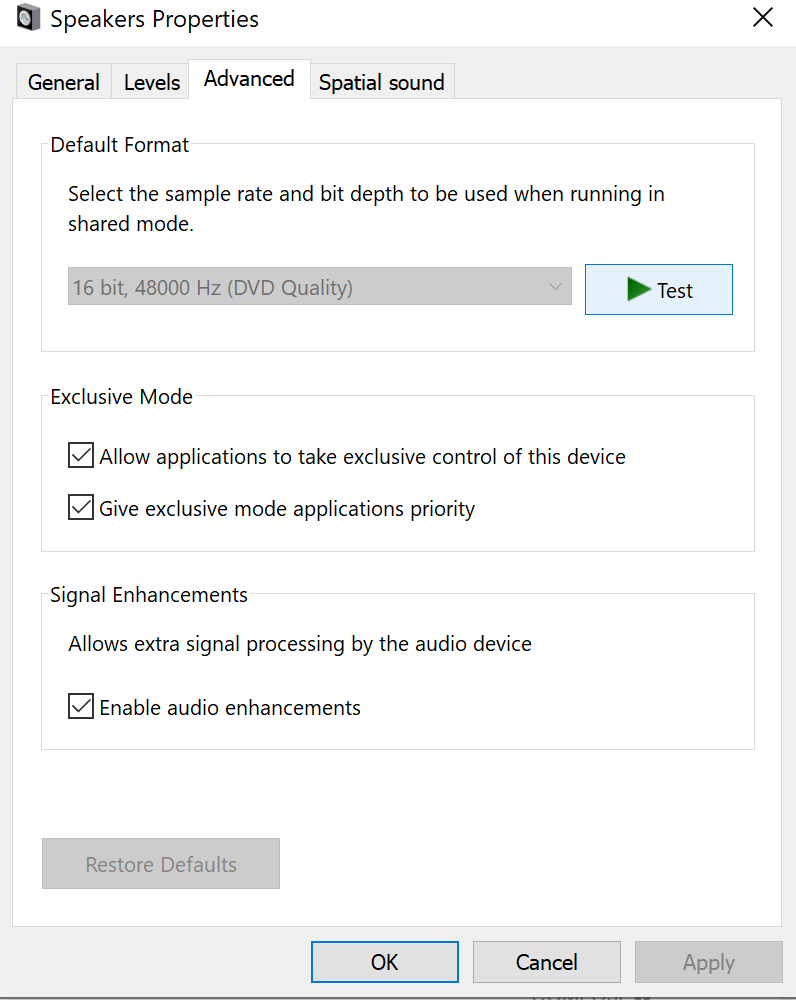Image resolution: width=796 pixels, height=1000 pixels.
Task: Click the Restore Defaults button
Action: [x=161, y=864]
